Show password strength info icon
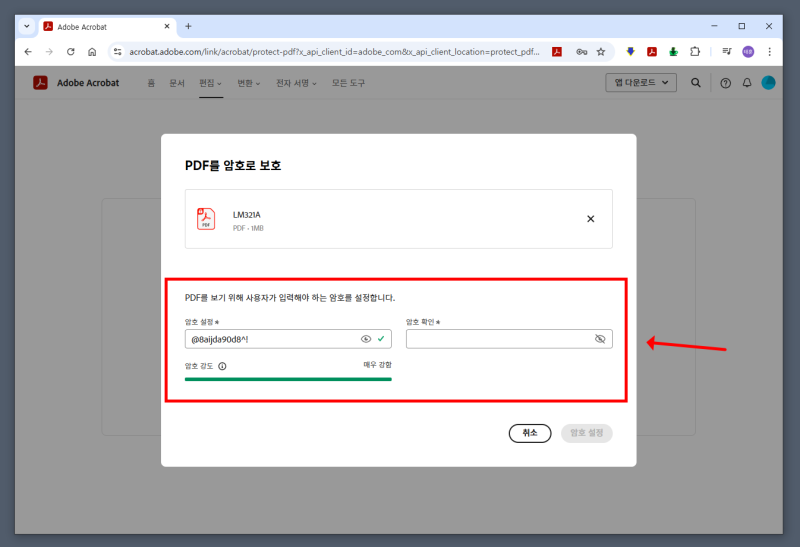The height and width of the screenshot is (547, 800). pos(222,366)
